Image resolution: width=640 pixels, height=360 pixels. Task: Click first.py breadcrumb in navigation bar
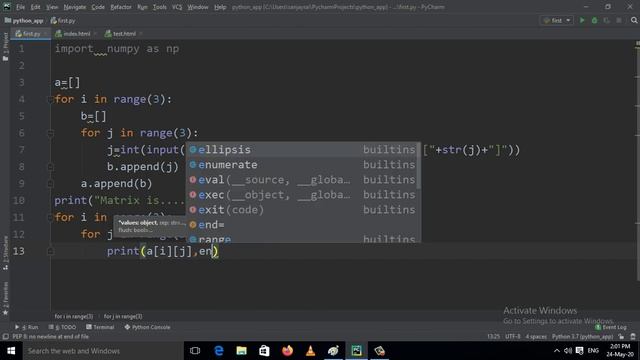63,20
